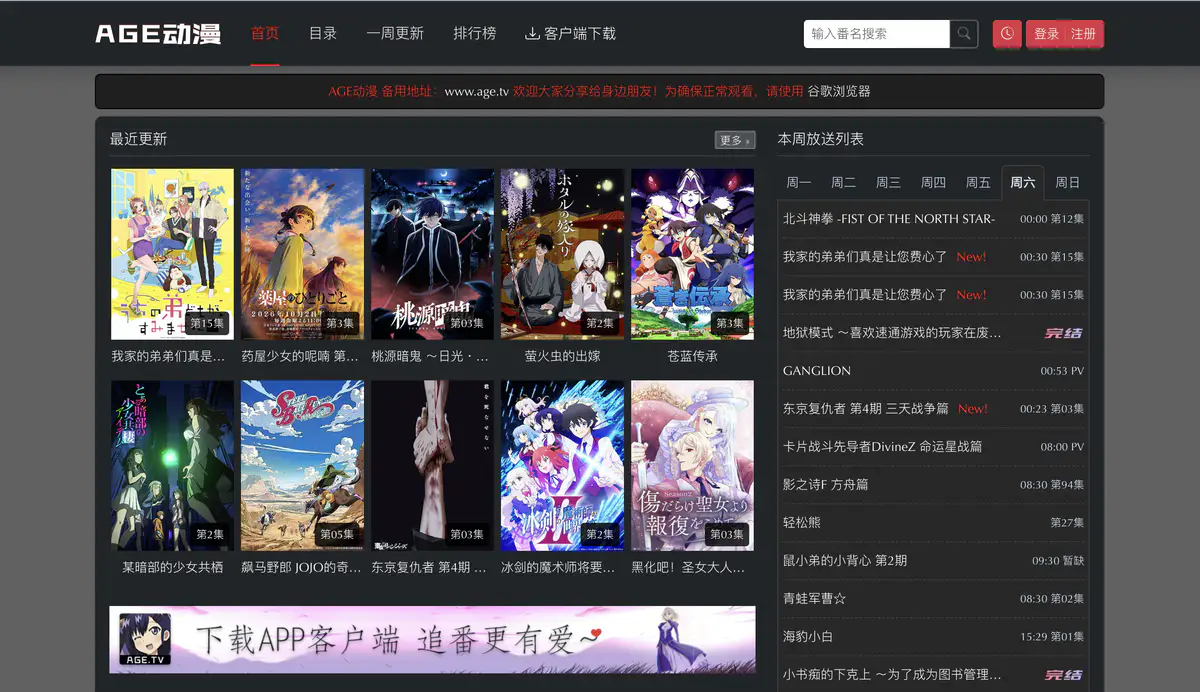Switch to the 周日 schedule tab
The height and width of the screenshot is (692, 1200).
1068,182
